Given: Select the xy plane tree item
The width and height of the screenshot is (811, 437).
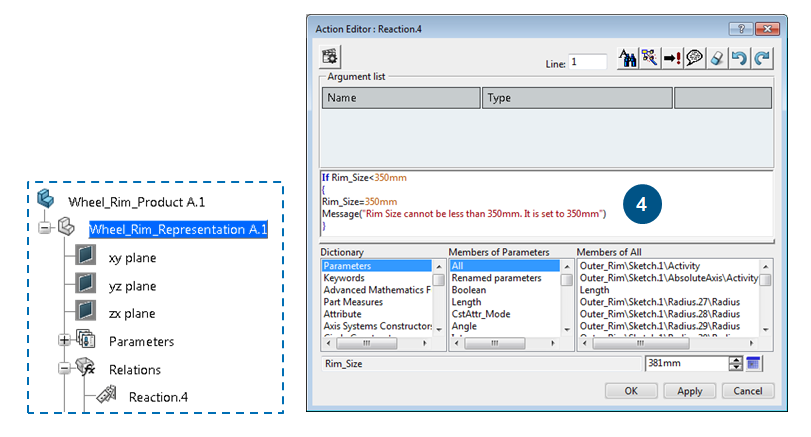Looking at the screenshot, I should point(132,257).
